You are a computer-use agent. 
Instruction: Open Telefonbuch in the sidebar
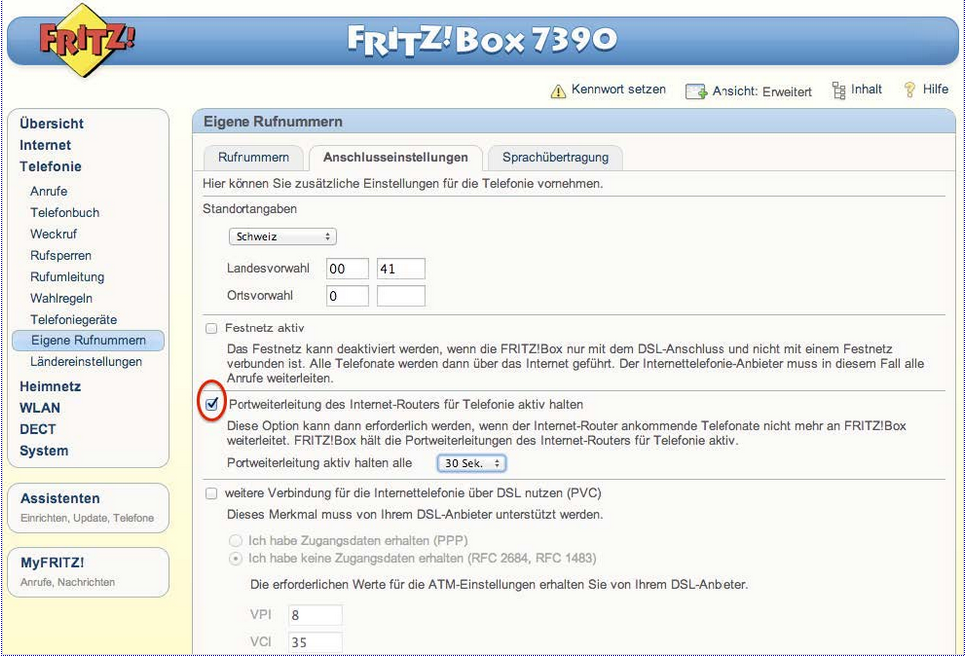click(65, 213)
